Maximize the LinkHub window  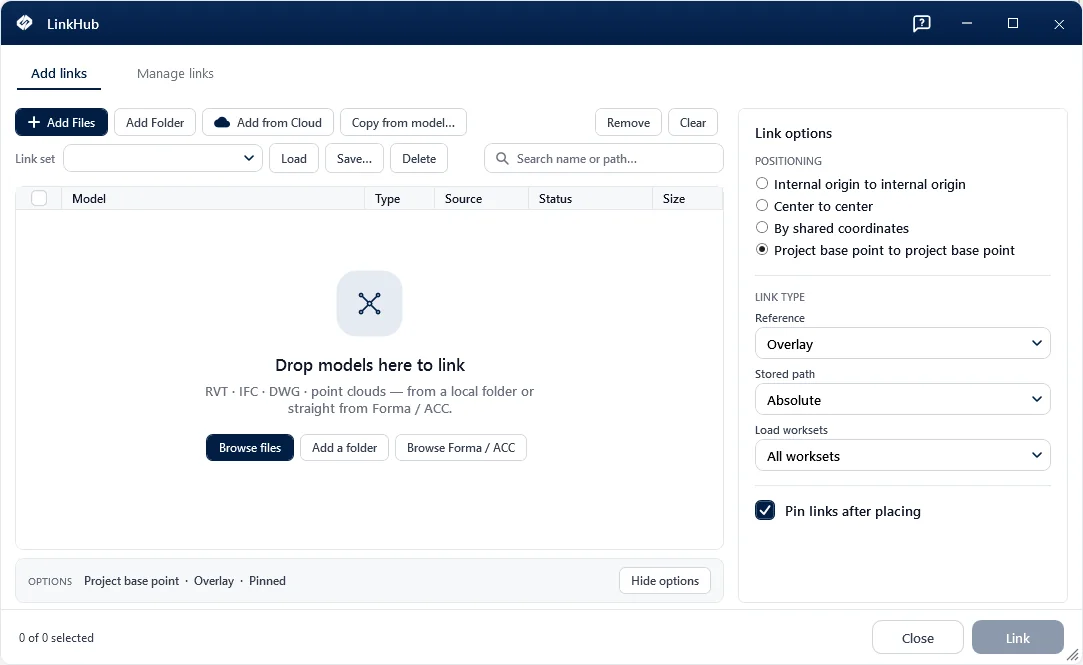point(1013,23)
